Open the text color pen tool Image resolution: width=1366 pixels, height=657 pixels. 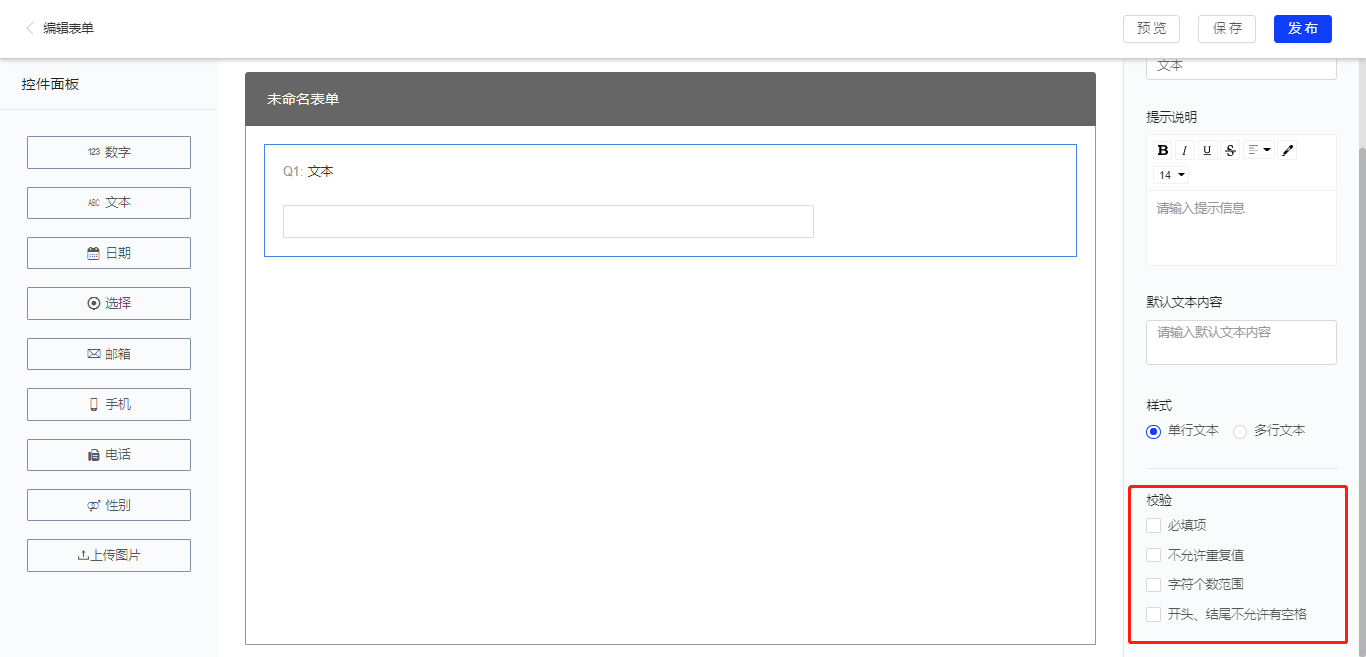tap(1288, 150)
